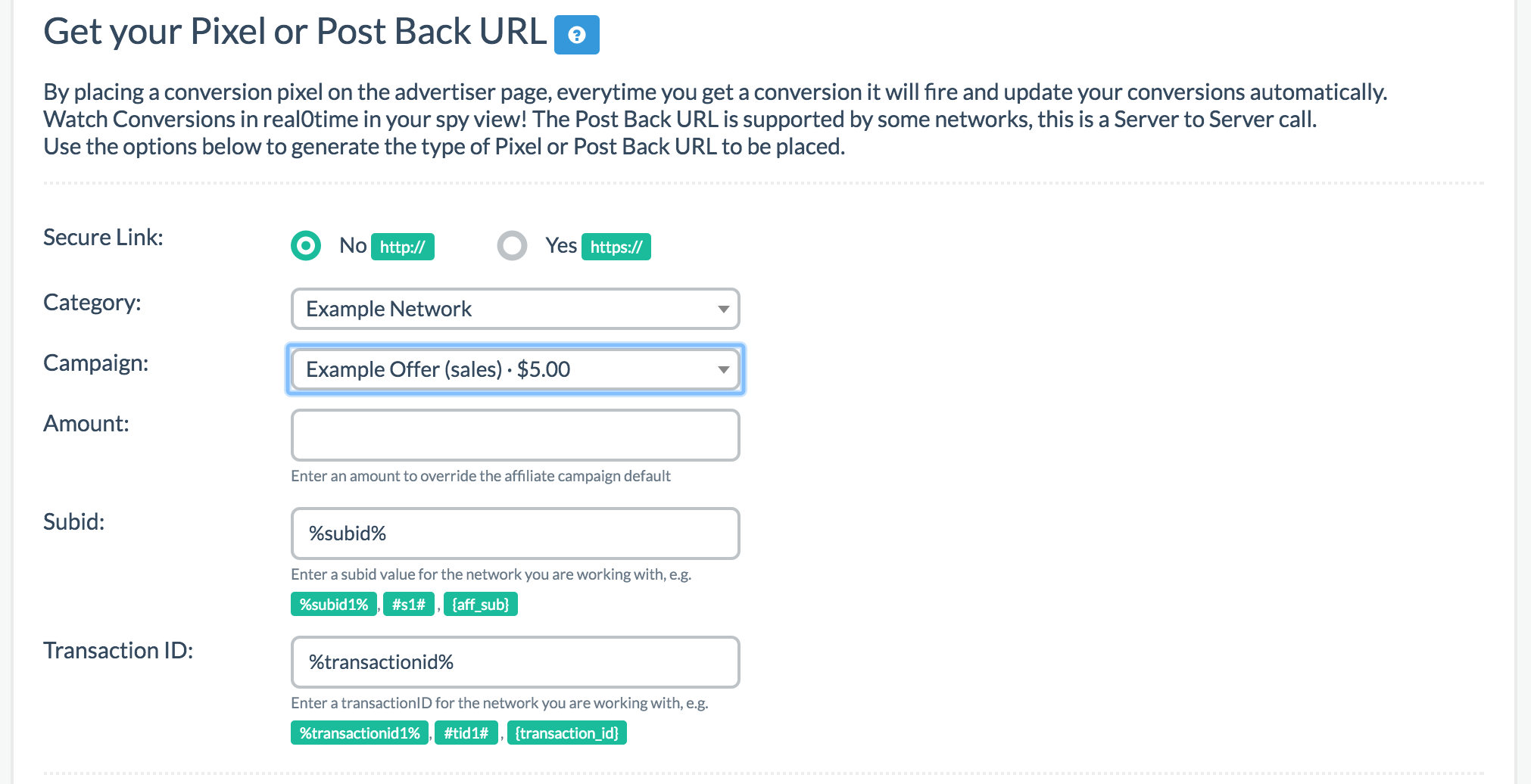The width and height of the screenshot is (1531, 784).
Task: Click the #tid1# example tag
Action: [x=466, y=733]
